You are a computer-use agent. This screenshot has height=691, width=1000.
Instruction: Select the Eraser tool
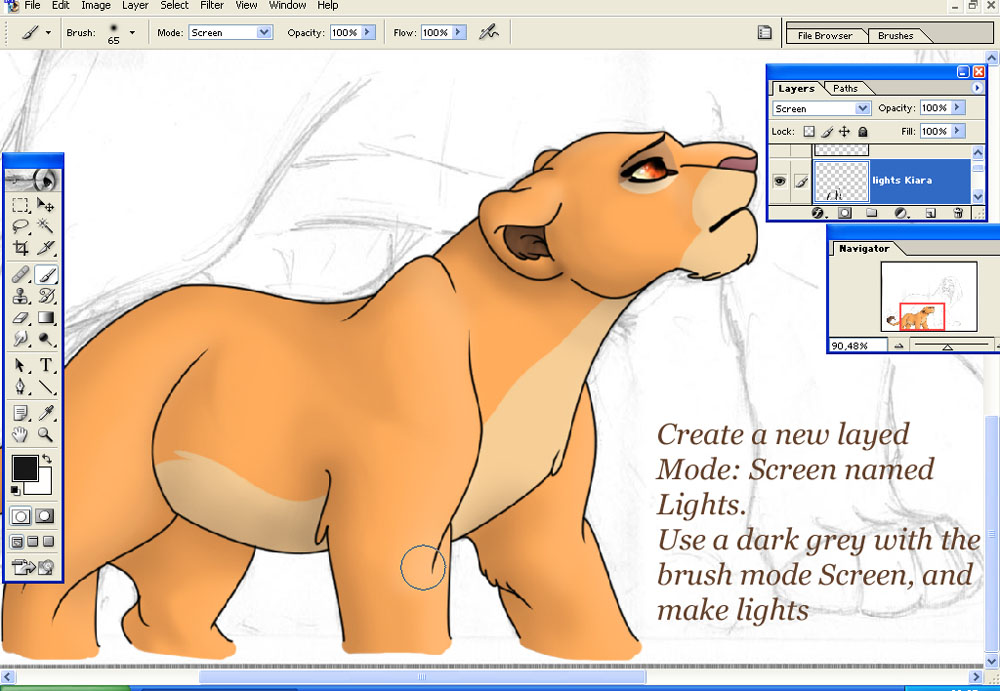pos(20,317)
